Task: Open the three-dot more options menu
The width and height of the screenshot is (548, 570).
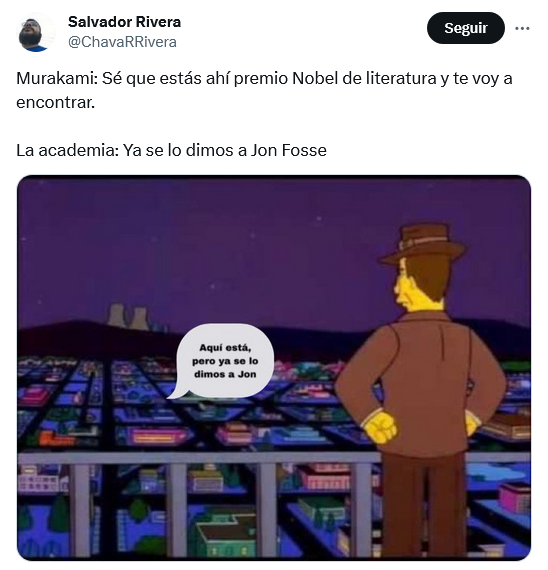Action: coord(522,28)
